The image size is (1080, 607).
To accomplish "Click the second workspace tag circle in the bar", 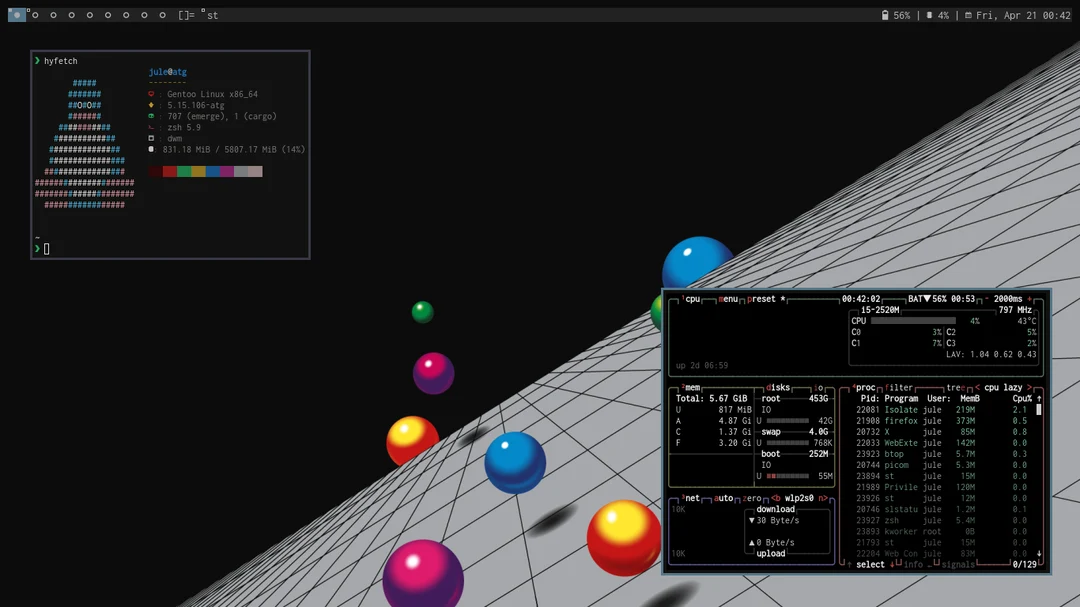I will click(x=34, y=15).
